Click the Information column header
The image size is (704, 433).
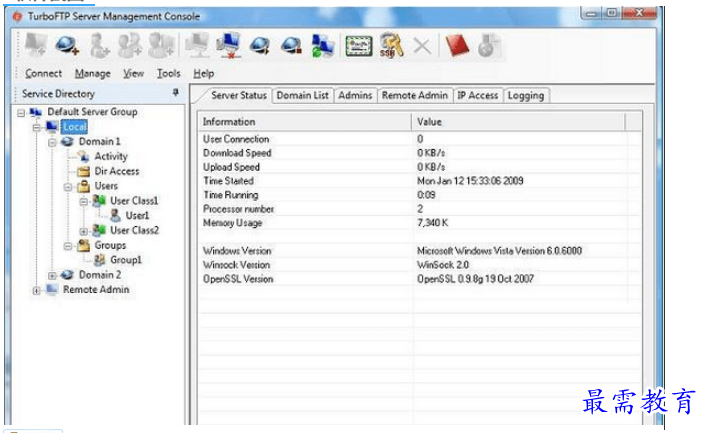tap(306, 122)
